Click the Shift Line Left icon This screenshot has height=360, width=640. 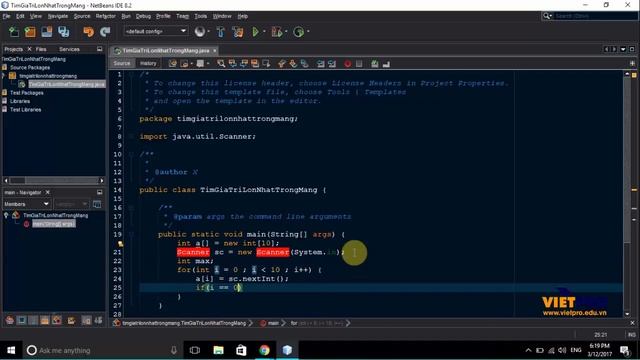click(321, 63)
